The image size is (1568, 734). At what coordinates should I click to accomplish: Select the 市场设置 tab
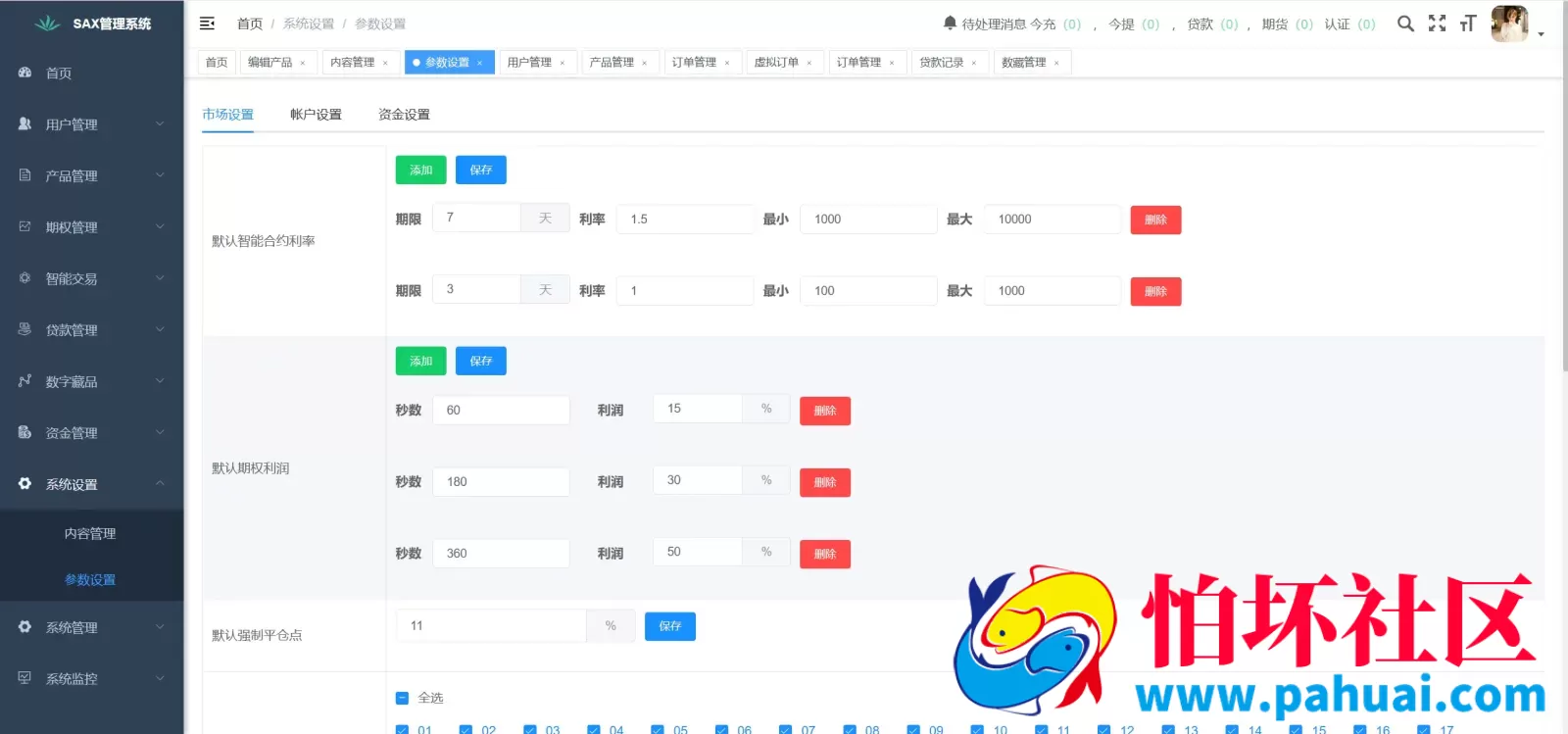click(x=227, y=115)
